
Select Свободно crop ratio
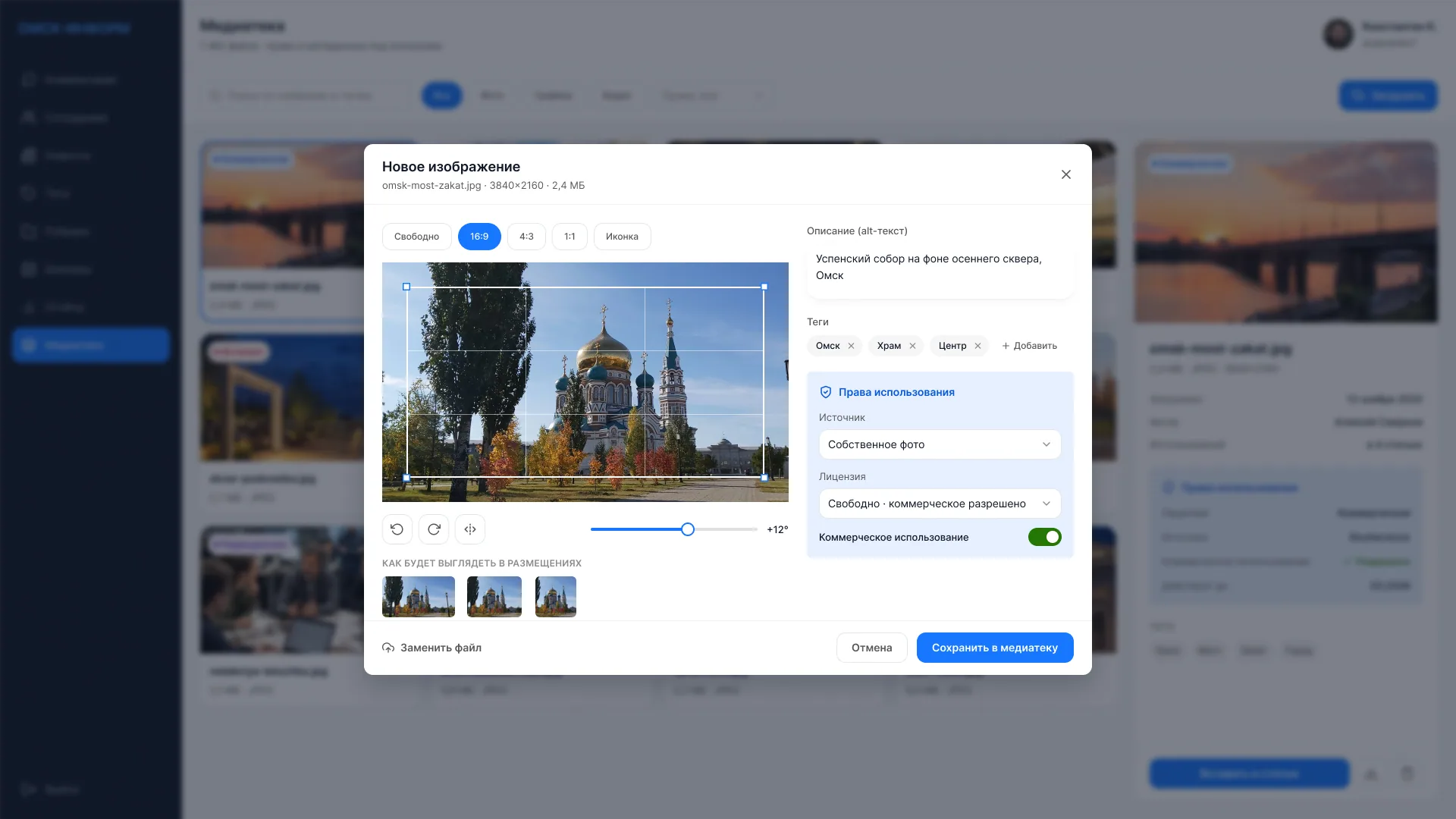click(x=416, y=237)
